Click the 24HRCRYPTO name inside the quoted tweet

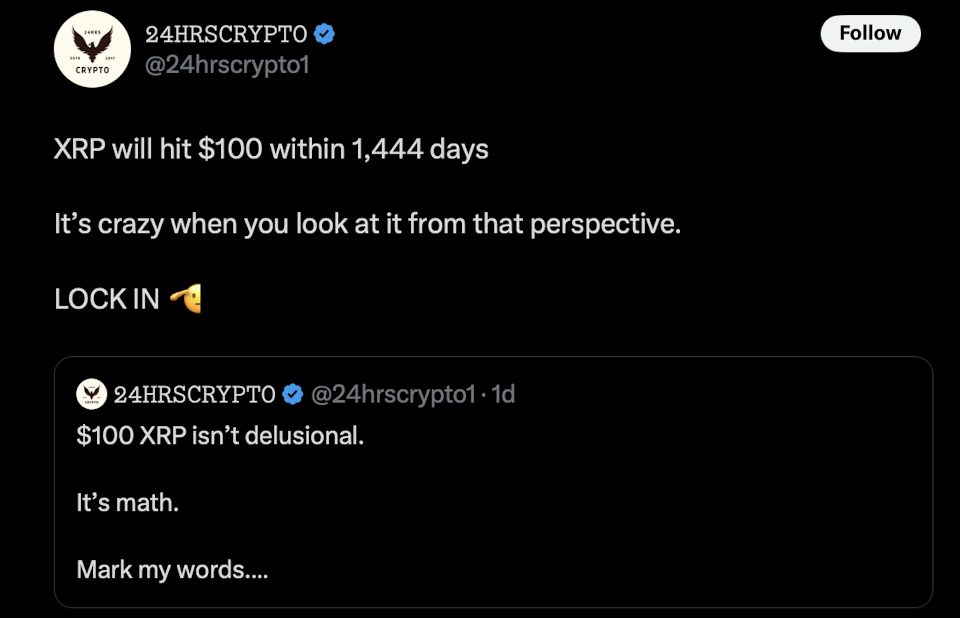[x=195, y=394]
